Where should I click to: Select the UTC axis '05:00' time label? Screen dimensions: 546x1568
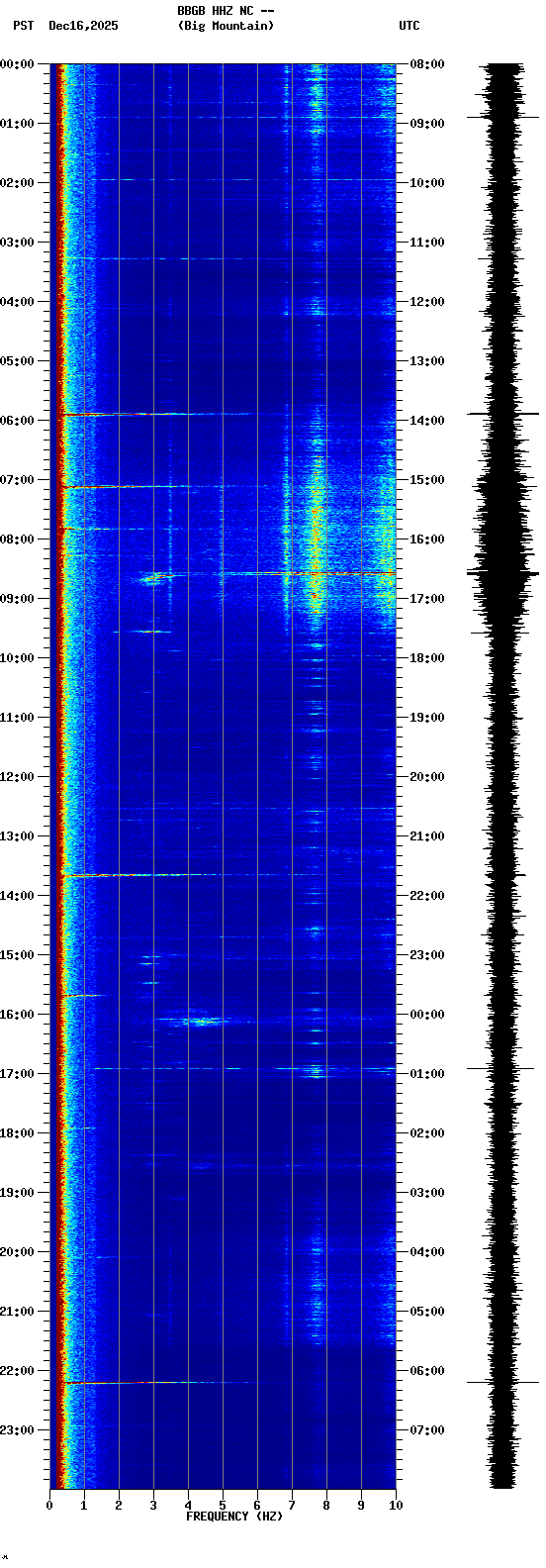[427, 1312]
